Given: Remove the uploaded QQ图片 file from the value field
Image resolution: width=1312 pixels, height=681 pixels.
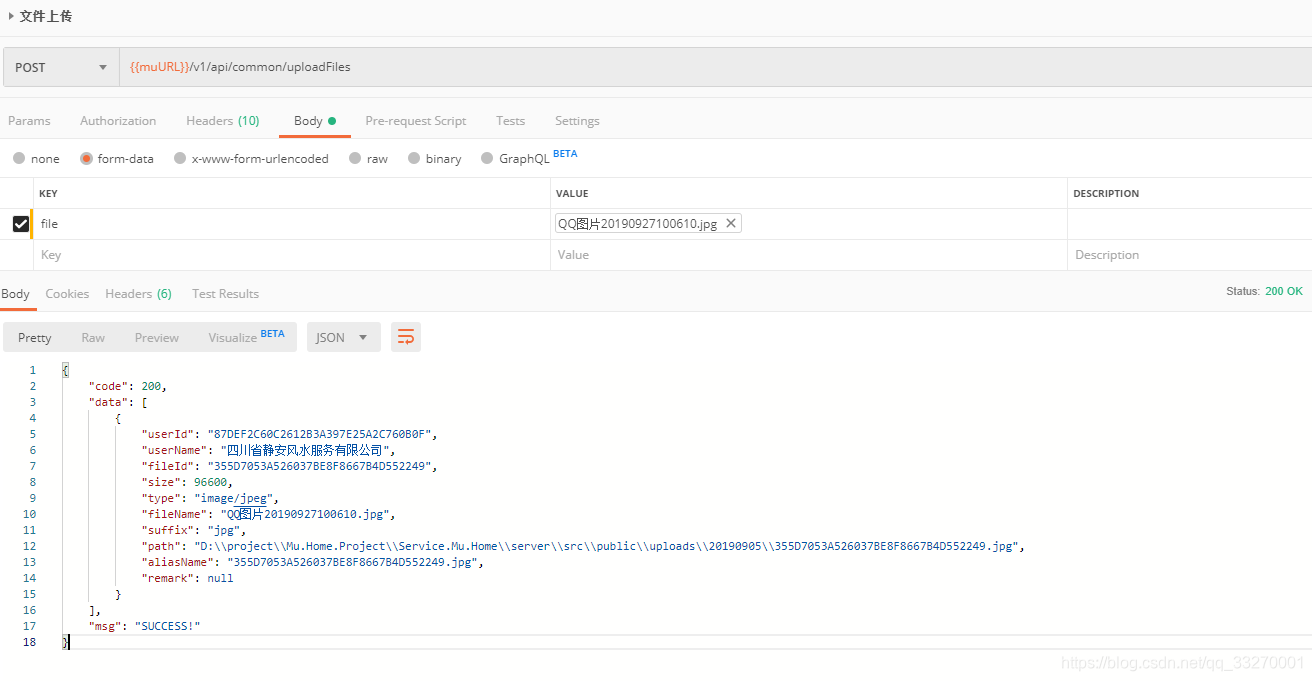Looking at the screenshot, I should [731, 222].
